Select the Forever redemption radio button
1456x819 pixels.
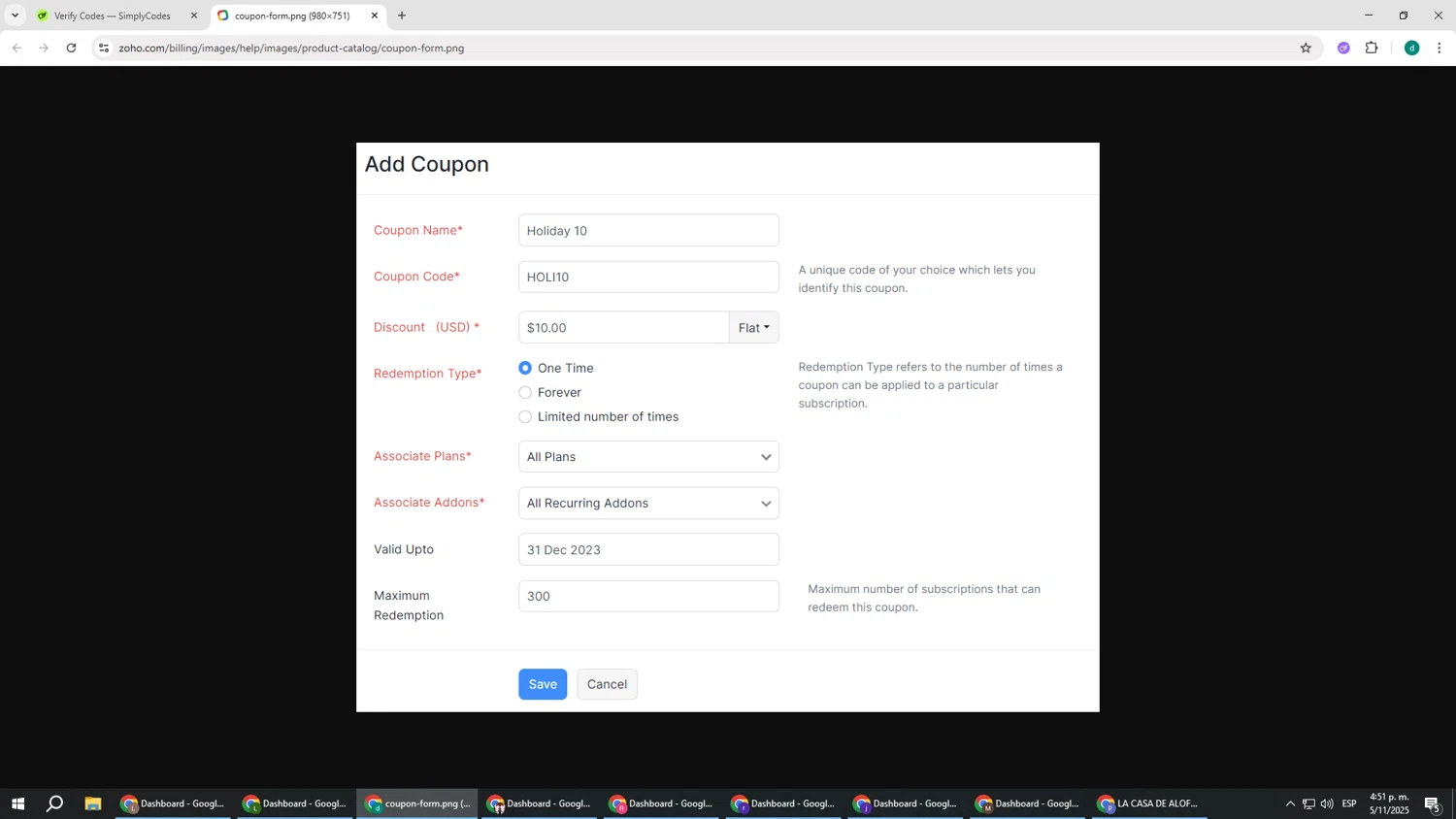pyautogui.click(x=525, y=392)
